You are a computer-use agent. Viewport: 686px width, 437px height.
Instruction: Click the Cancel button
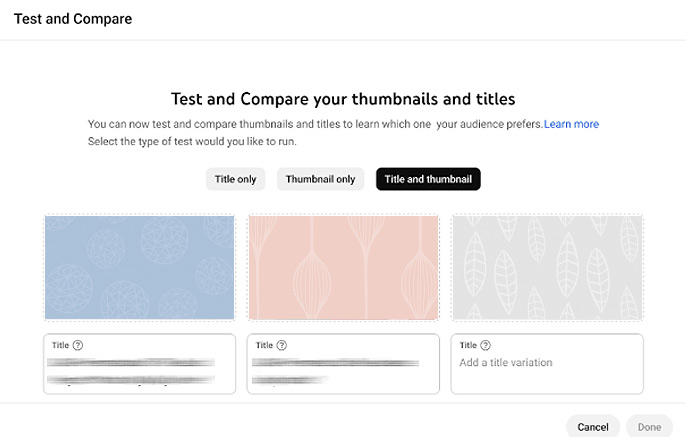tap(593, 427)
